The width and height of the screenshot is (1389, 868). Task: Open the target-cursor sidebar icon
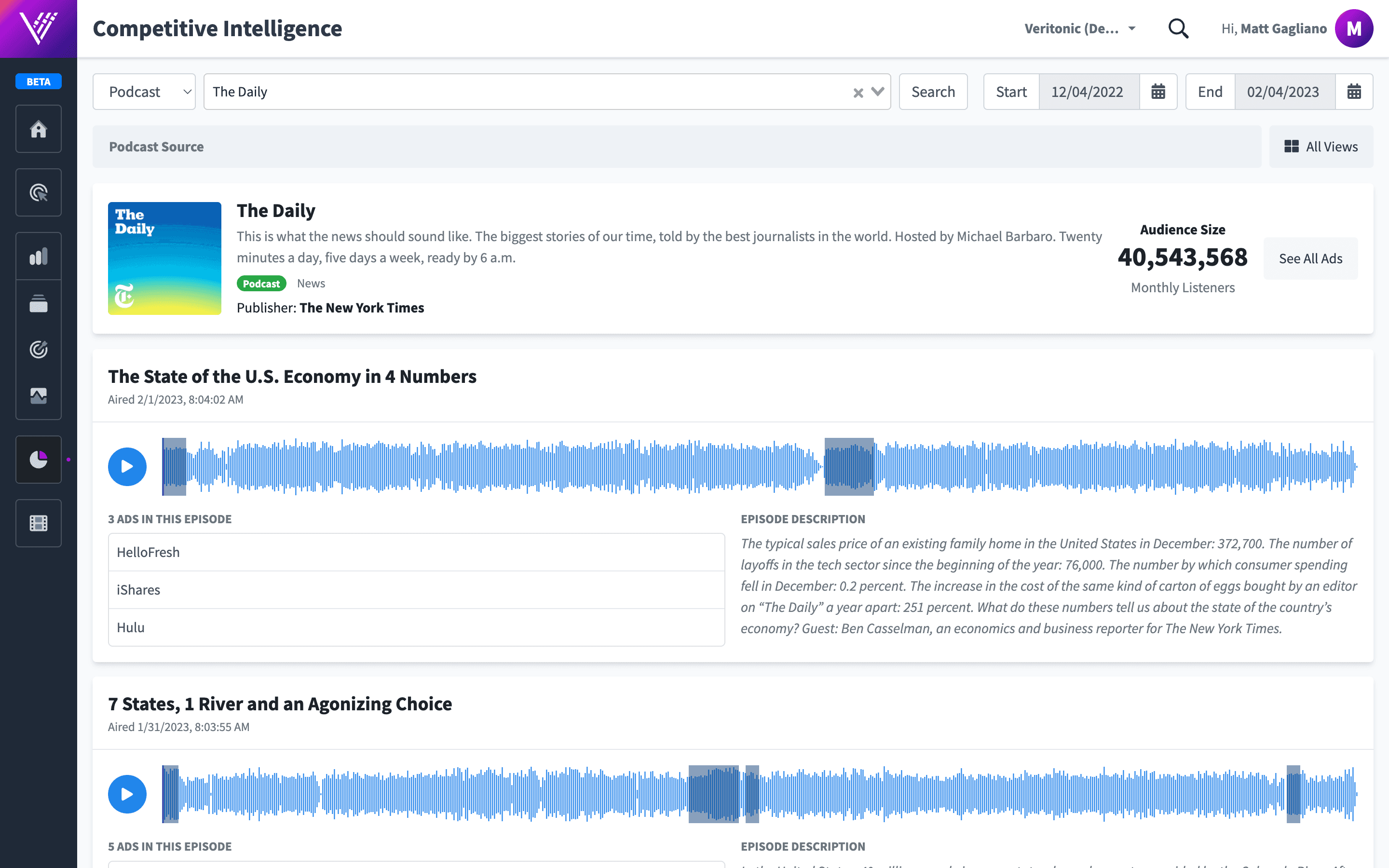pos(39,192)
